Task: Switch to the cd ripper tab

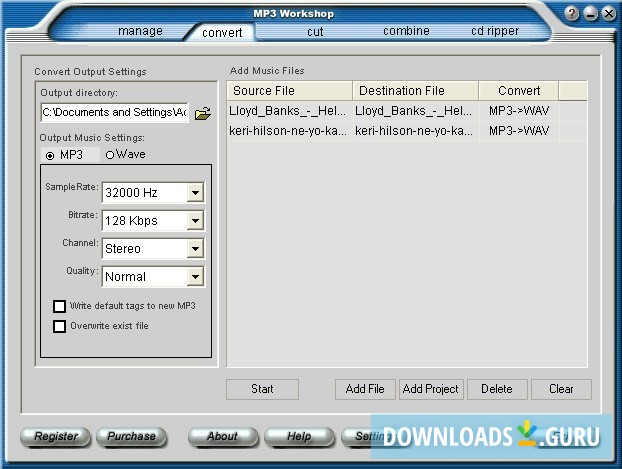Action: point(495,31)
